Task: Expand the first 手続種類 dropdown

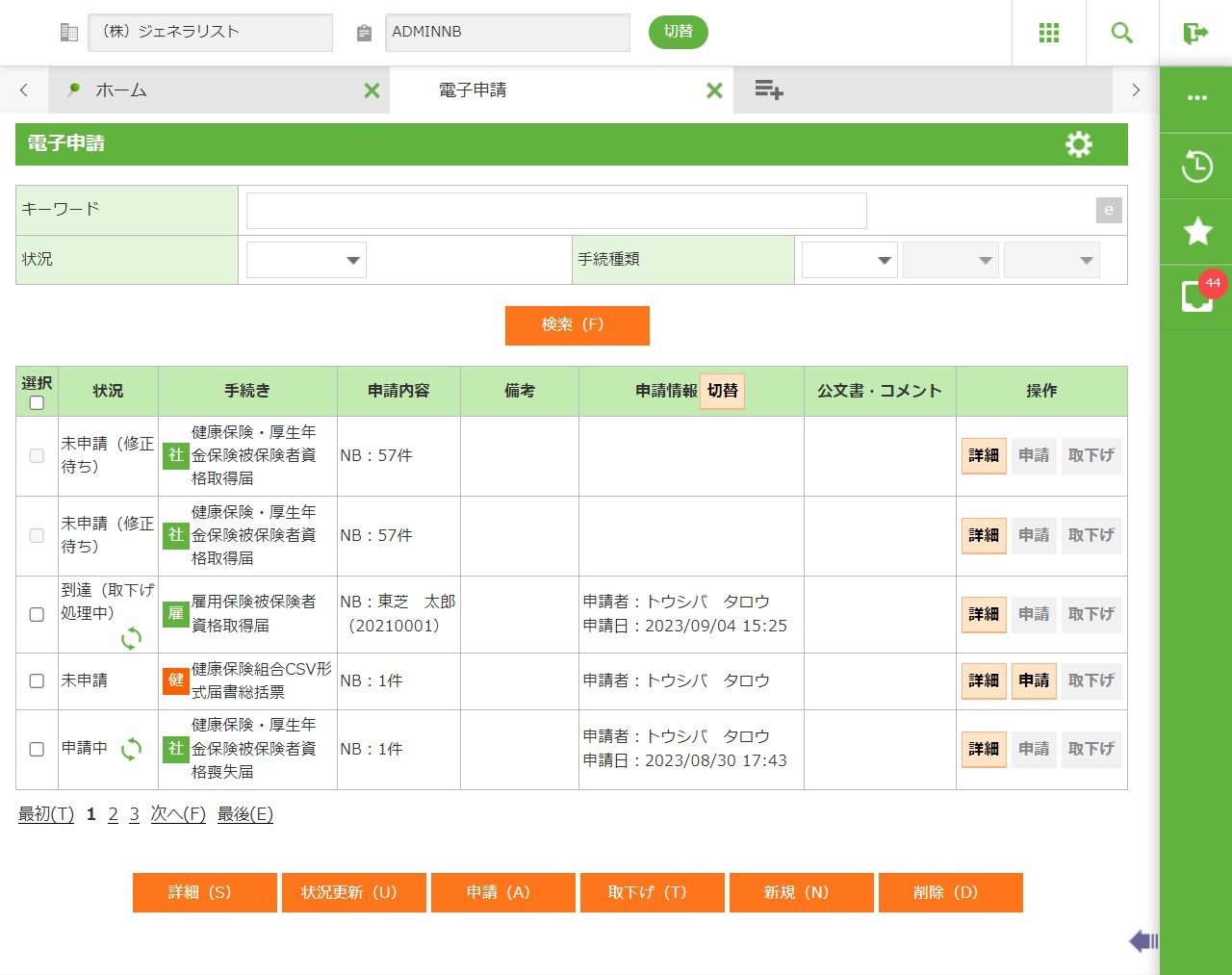Action: (849, 260)
